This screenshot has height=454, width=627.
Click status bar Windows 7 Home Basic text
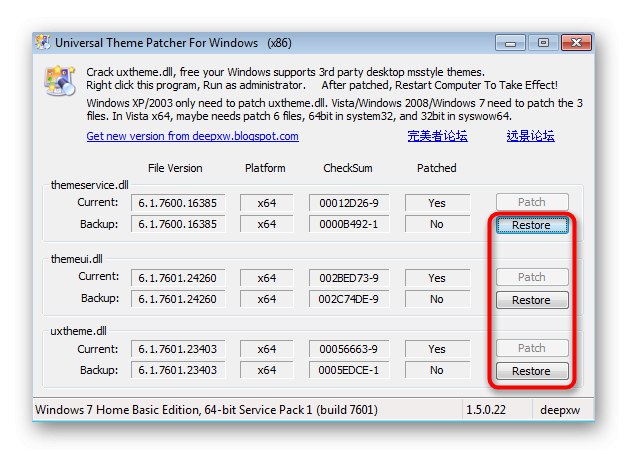coord(206,410)
